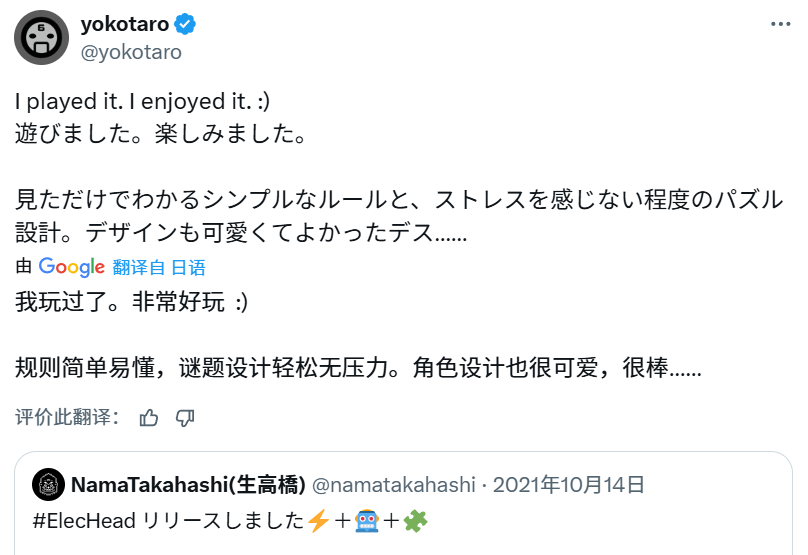
Task: Rate the translation with thumbs up
Action: coord(149,417)
